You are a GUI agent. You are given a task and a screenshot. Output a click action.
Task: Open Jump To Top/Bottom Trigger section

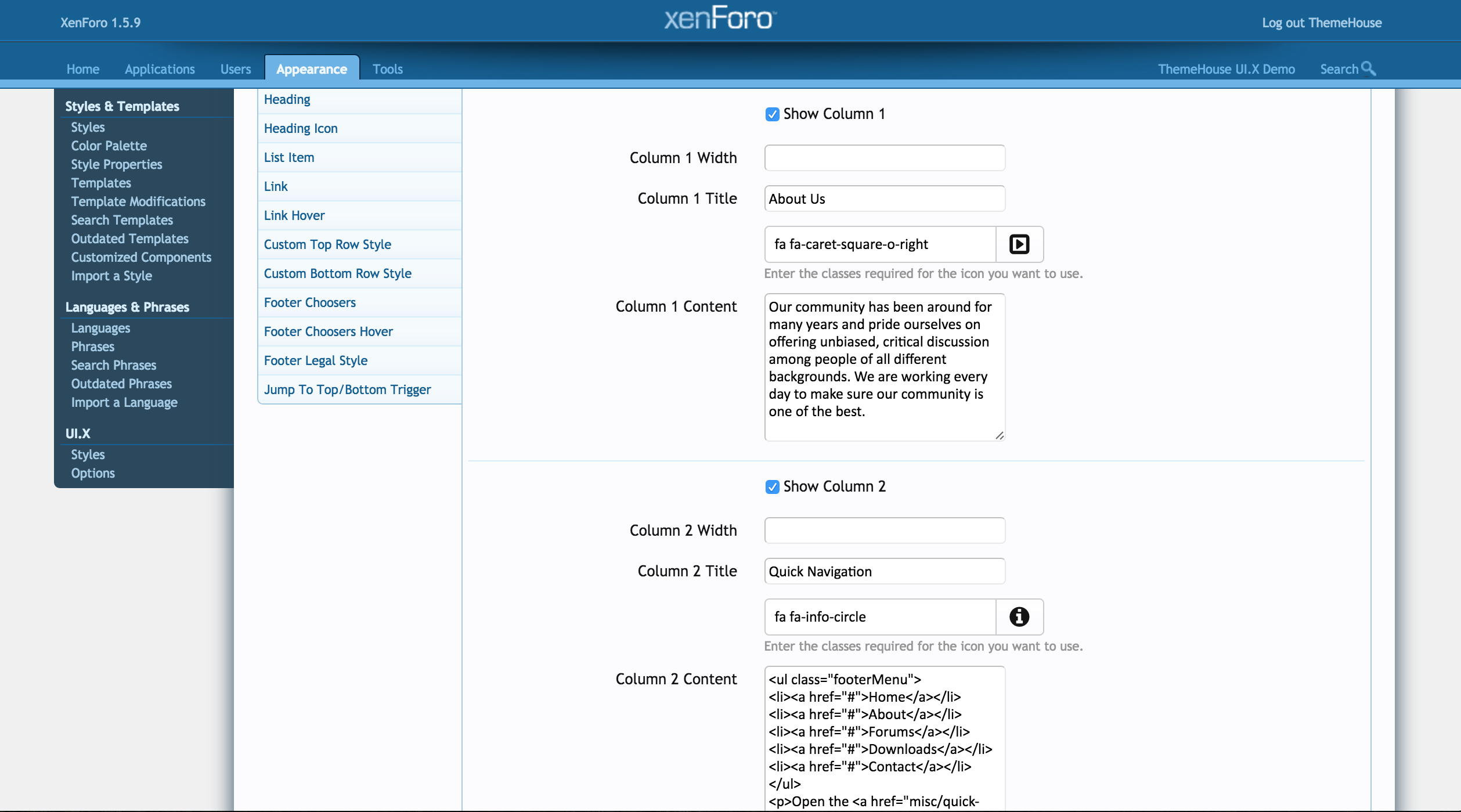pos(360,390)
